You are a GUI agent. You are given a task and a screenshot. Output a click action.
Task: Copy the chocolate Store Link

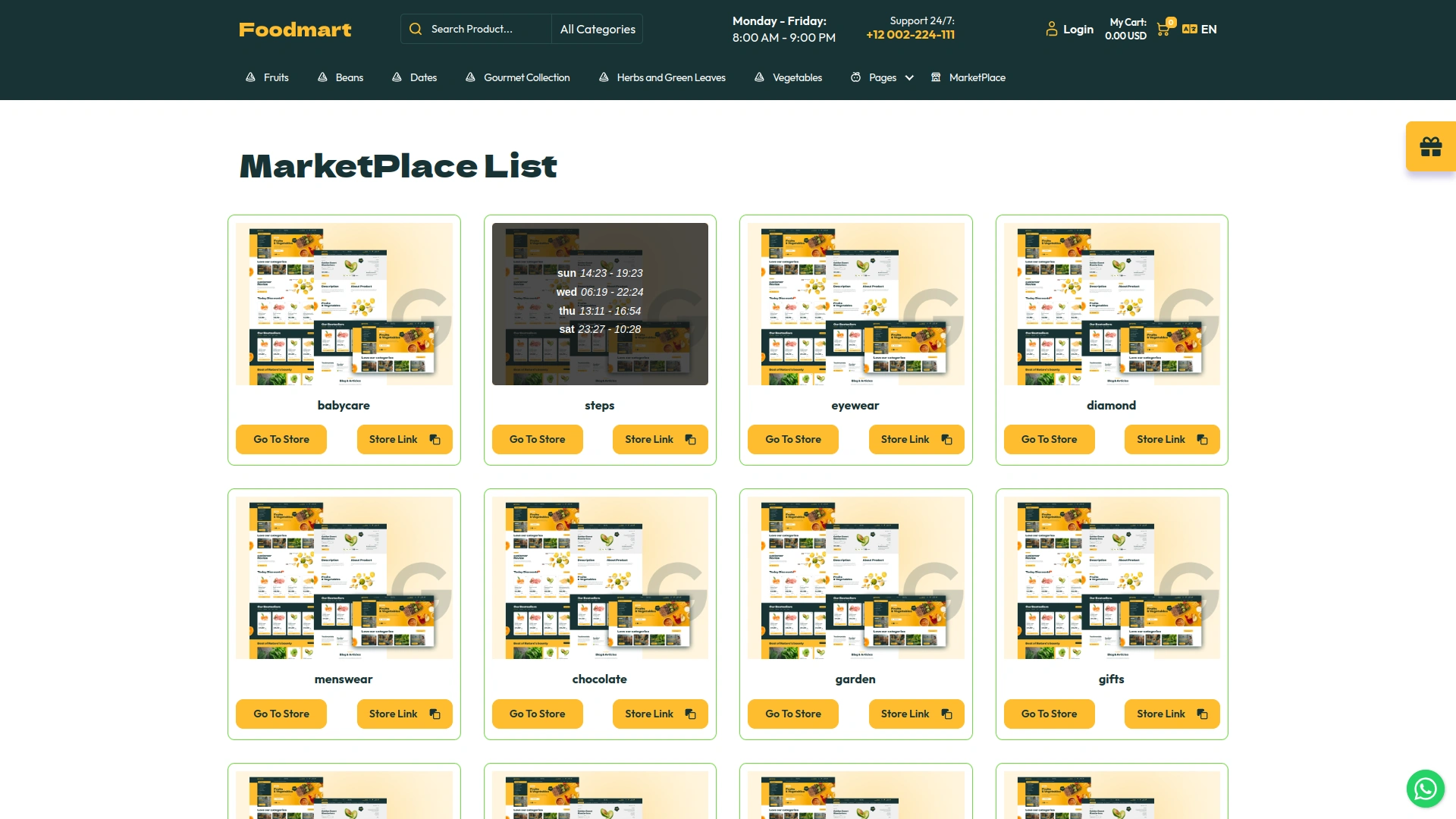pyautogui.click(x=660, y=714)
